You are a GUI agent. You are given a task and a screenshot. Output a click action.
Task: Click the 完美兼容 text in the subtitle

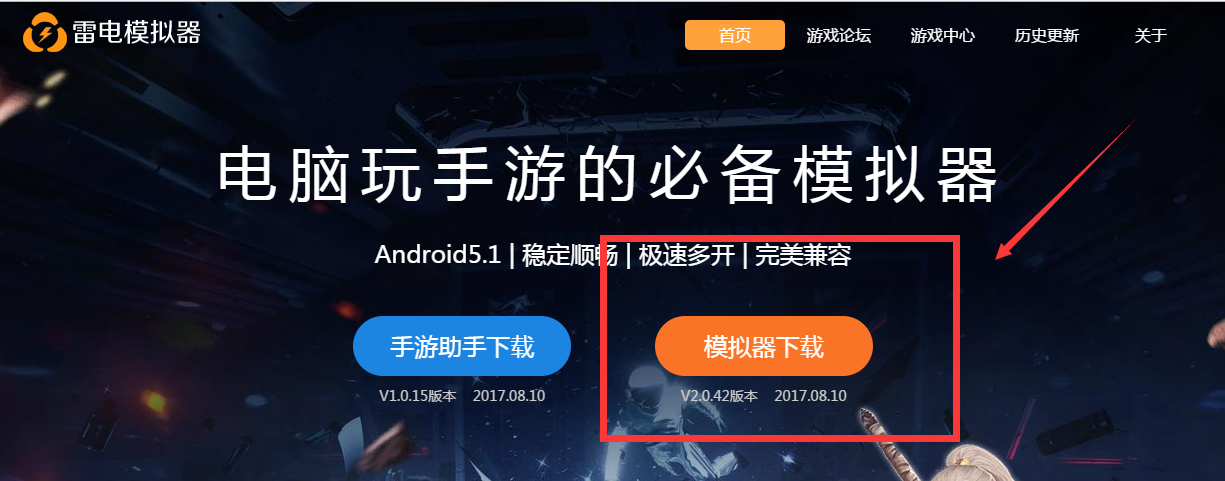tap(803, 255)
